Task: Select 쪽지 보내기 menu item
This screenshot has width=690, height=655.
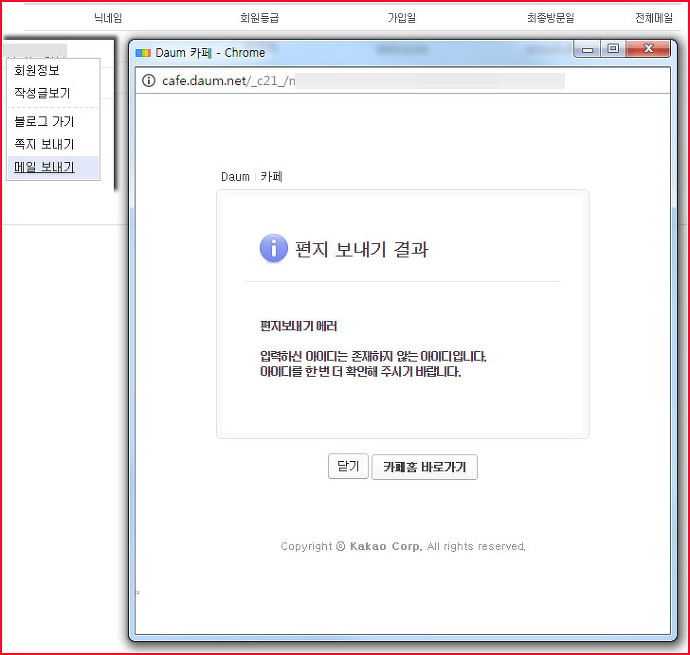Action: tap(44, 144)
